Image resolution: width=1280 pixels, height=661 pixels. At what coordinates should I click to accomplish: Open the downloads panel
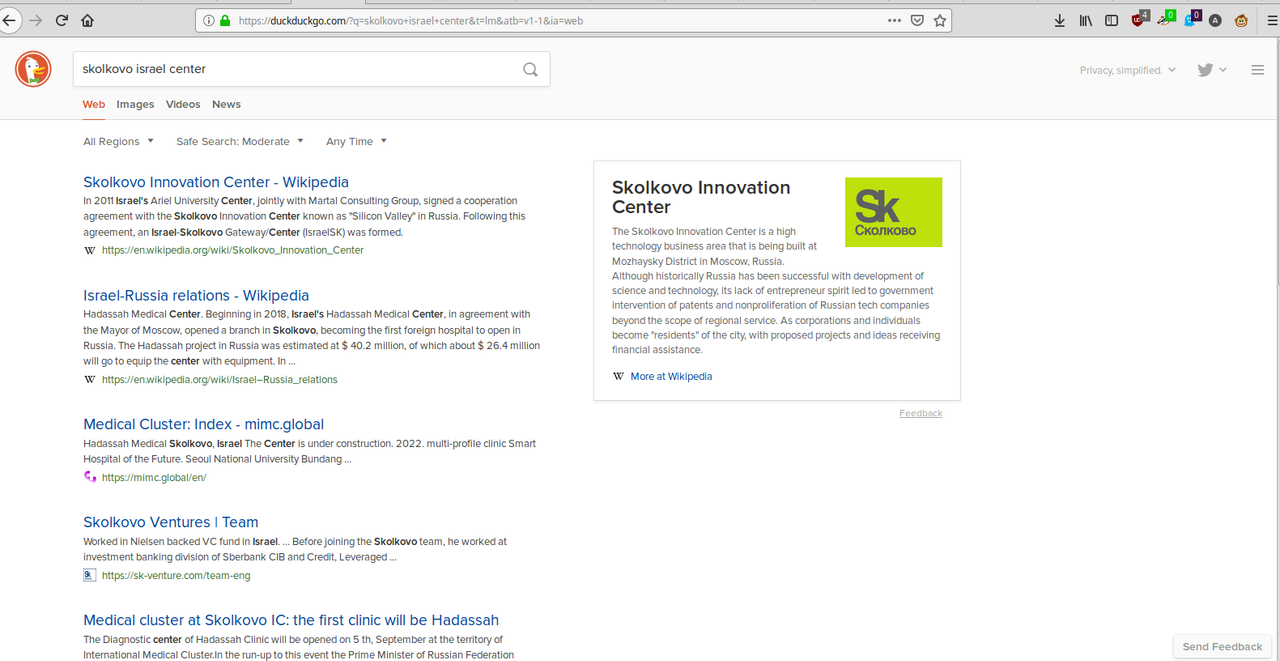click(1060, 20)
